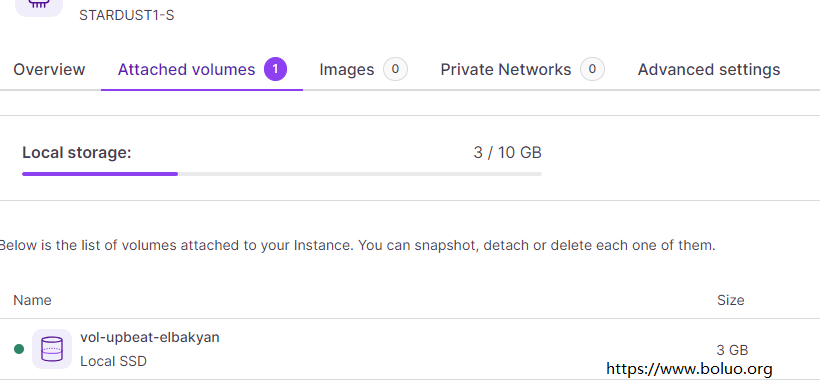Click the STARDUST1-S instance type label
820x387 pixels.
(127, 16)
